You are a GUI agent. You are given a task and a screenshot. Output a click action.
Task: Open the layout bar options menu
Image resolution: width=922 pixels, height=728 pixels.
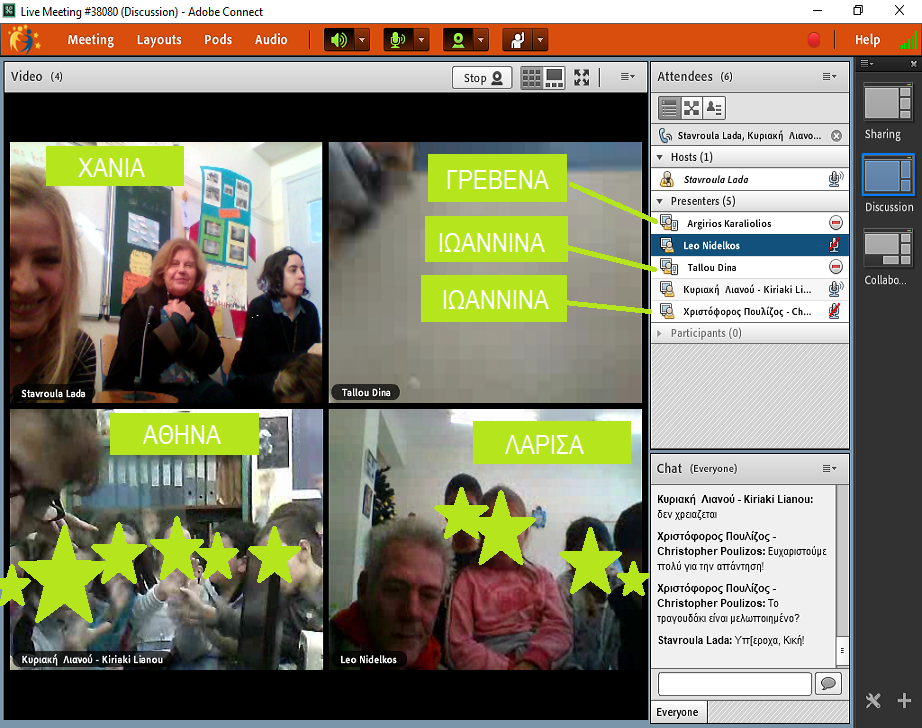(867, 64)
